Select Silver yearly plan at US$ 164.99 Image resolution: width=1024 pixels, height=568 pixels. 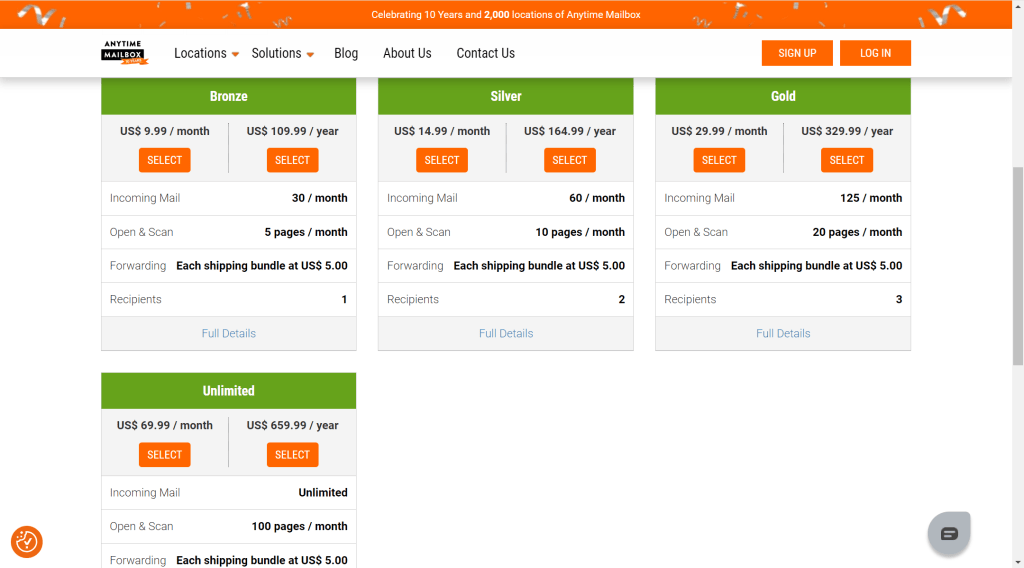(x=569, y=160)
